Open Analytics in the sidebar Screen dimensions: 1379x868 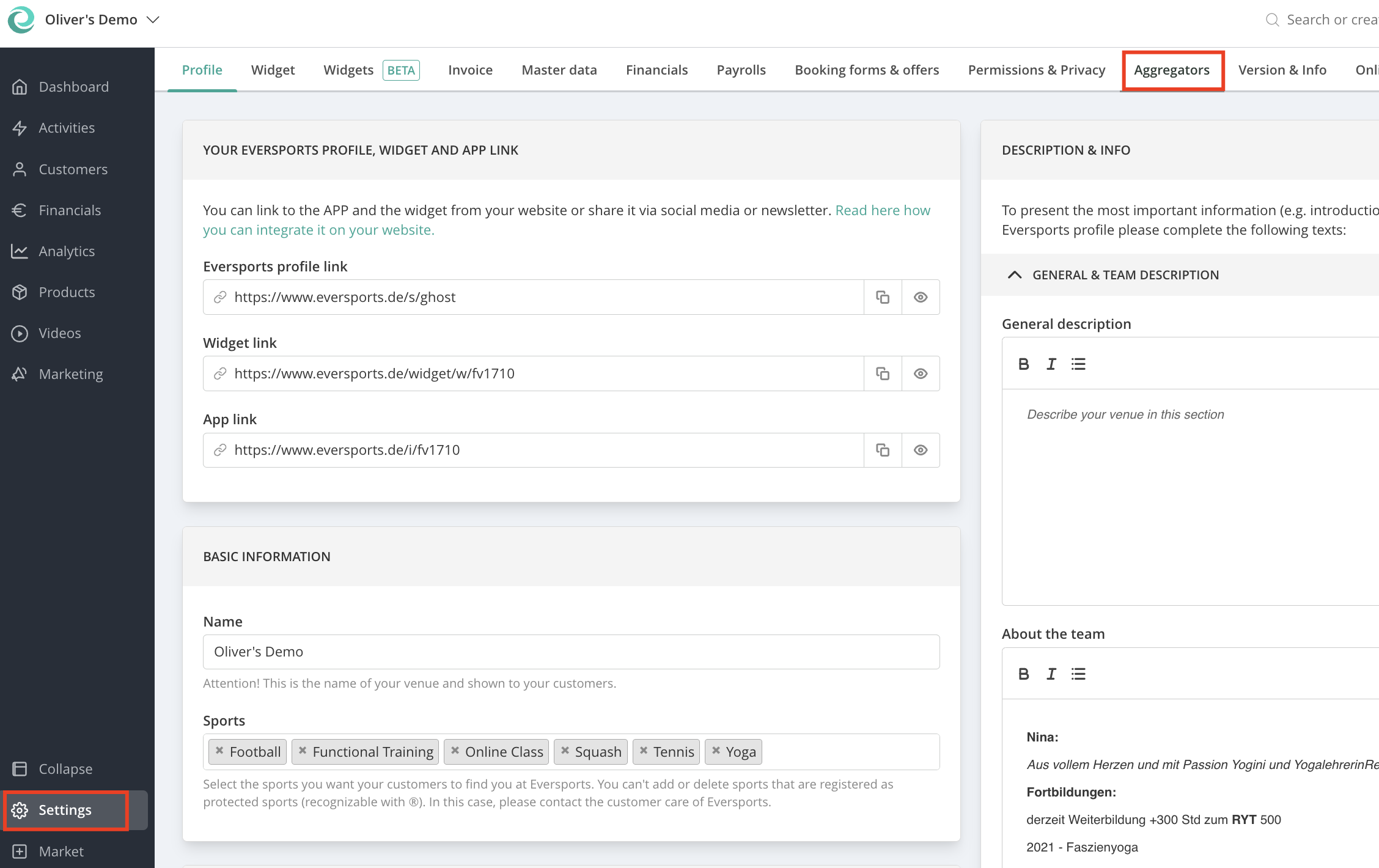click(67, 251)
